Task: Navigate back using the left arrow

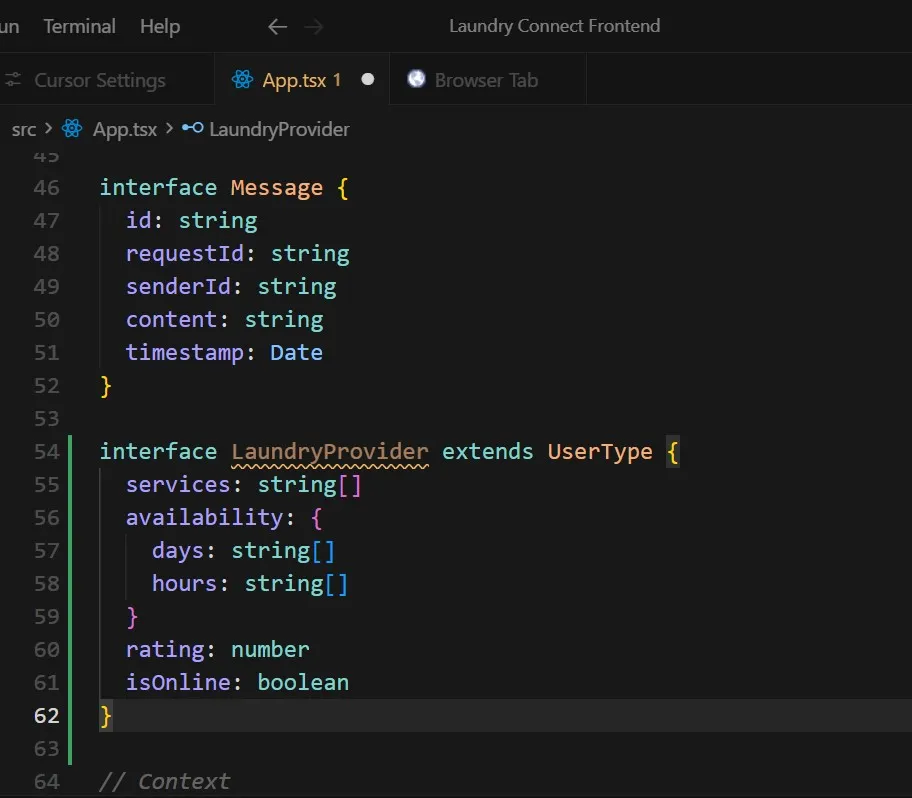Action: [x=277, y=27]
